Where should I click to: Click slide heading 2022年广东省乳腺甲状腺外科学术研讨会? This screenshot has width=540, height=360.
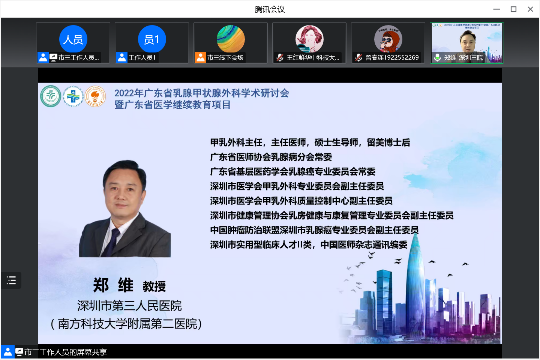pos(201,93)
